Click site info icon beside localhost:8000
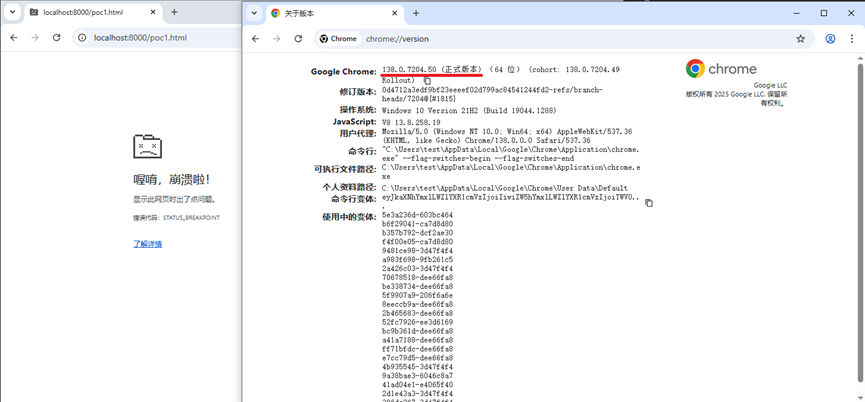865x402 pixels. click(x=82, y=37)
